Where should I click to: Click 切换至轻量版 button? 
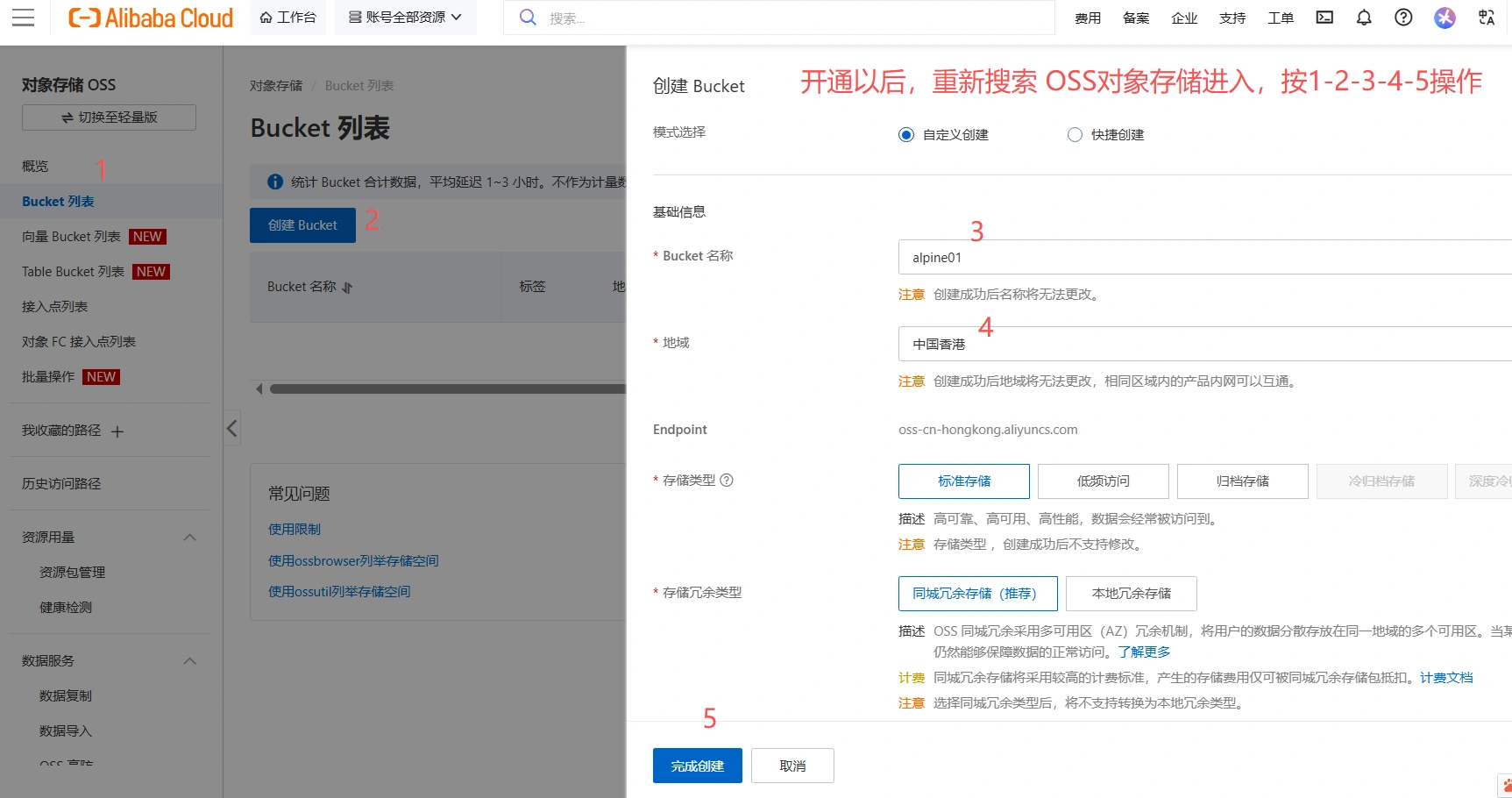click(109, 118)
